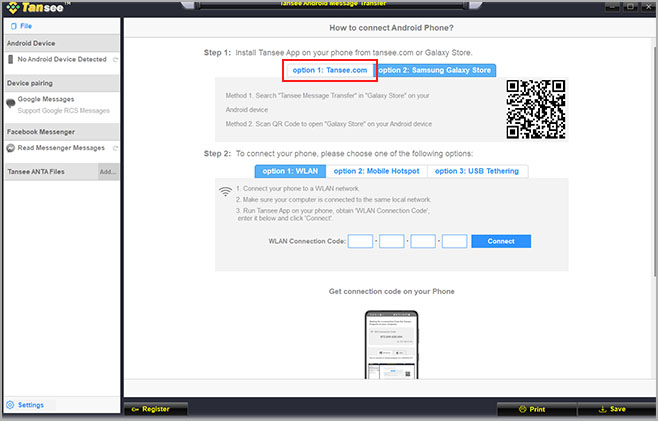Screen dimensions: 658x421
Task: Click 'Get connection code on your Phone' text
Action: [392, 291]
